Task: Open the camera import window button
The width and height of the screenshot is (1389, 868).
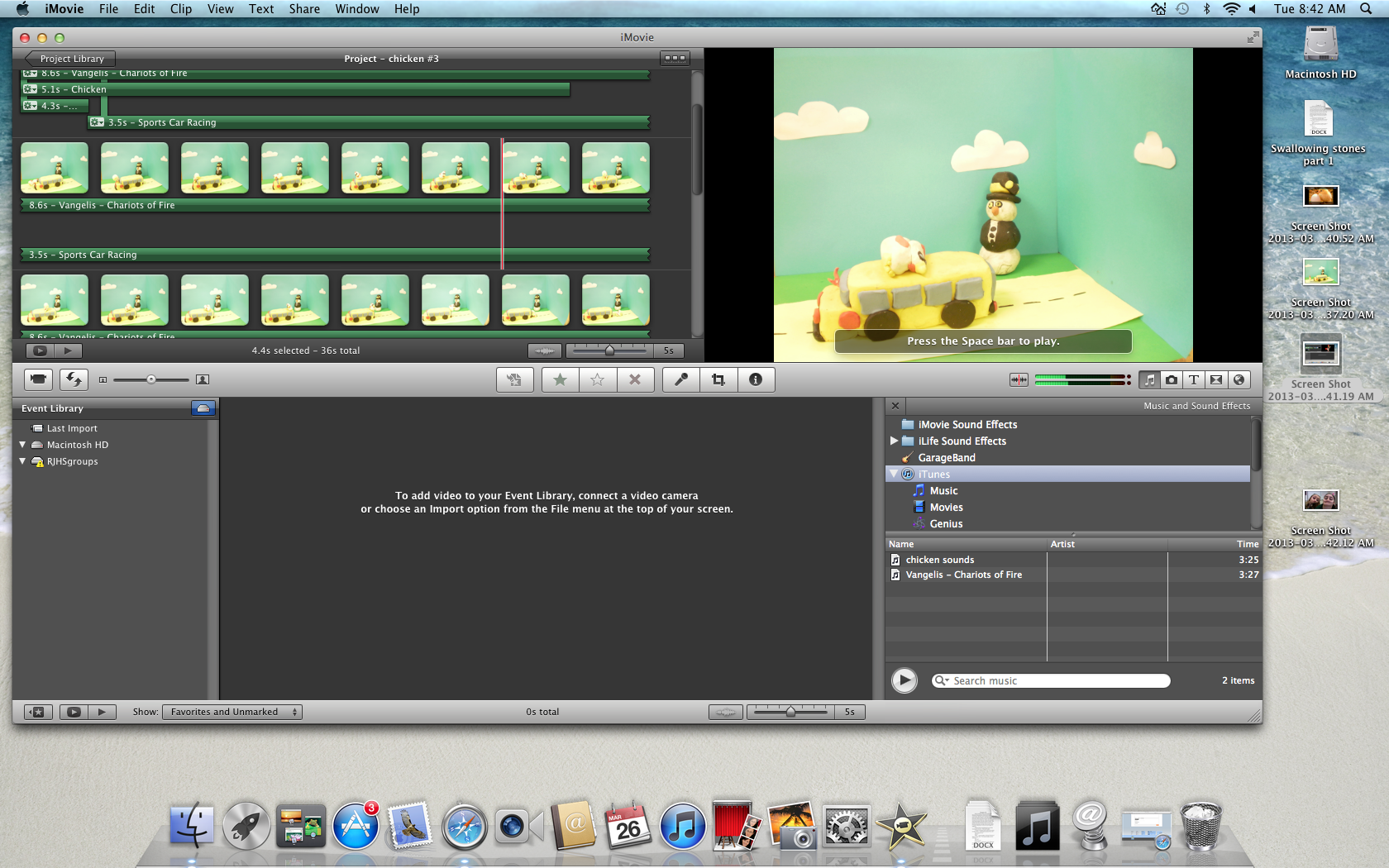Action: point(37,379)
